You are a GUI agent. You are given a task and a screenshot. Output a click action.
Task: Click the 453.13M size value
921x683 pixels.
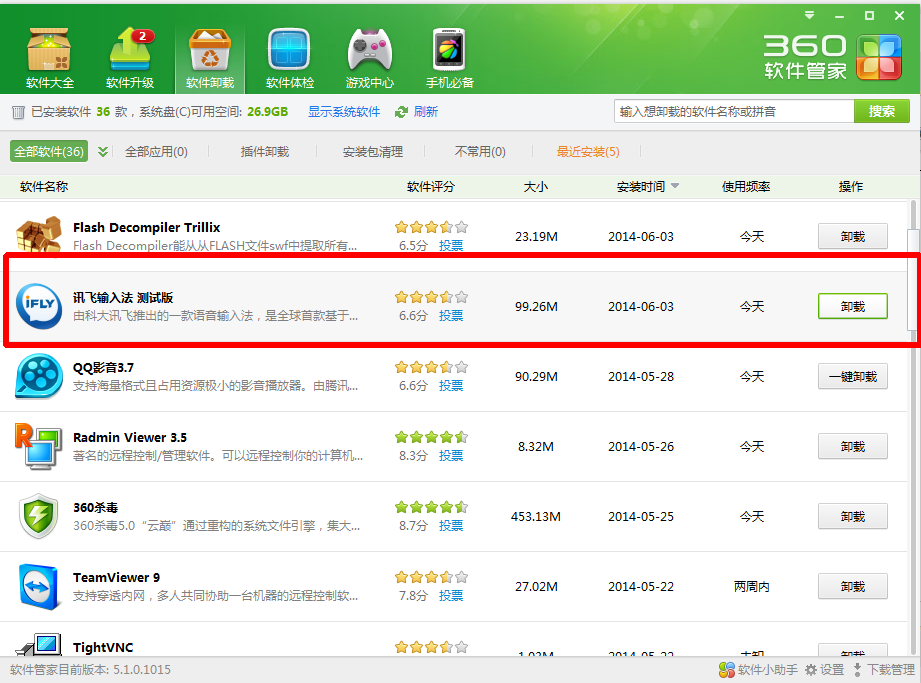(536, 517)
